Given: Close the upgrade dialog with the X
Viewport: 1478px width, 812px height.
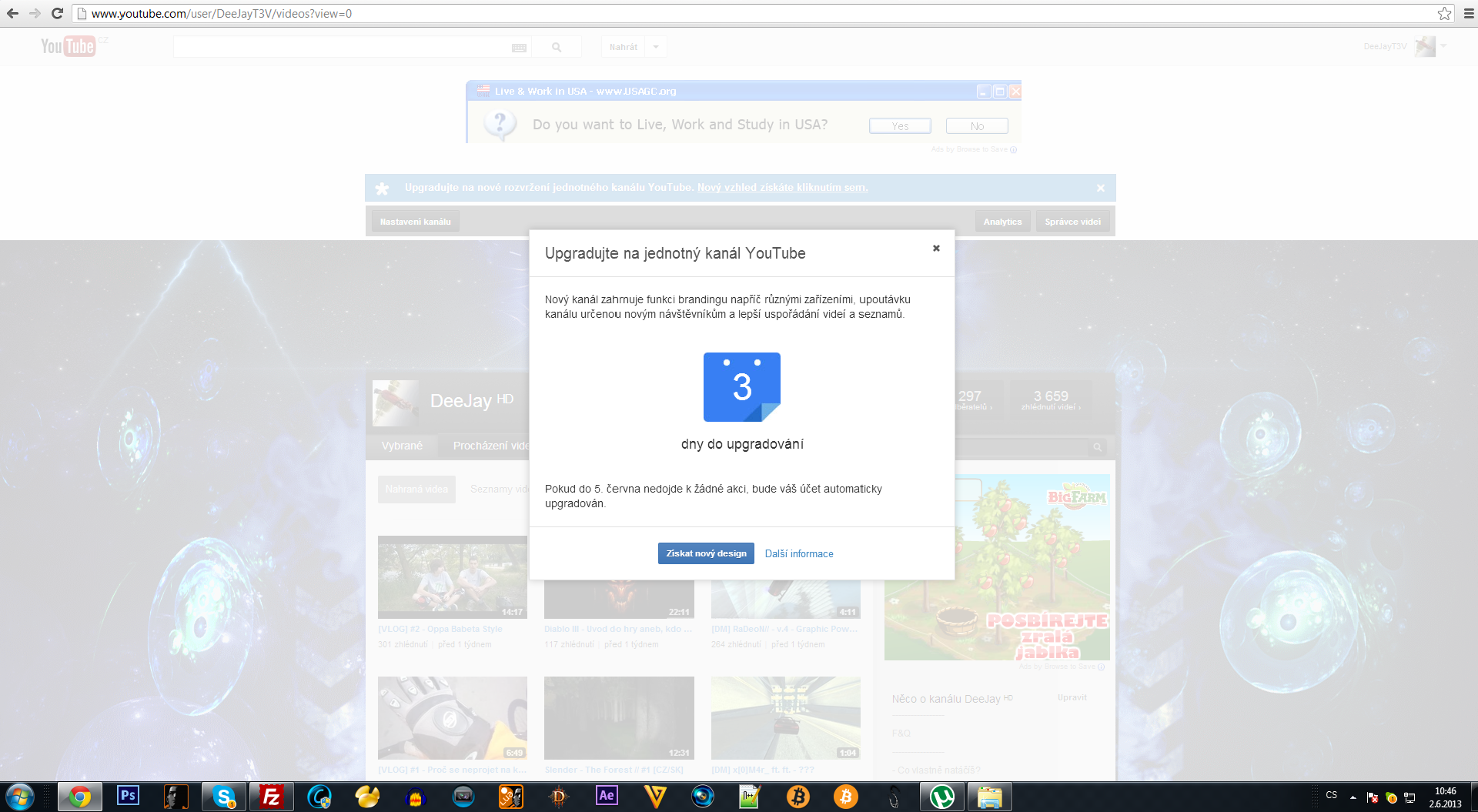Looking at the screenshot, I should 936,248.
